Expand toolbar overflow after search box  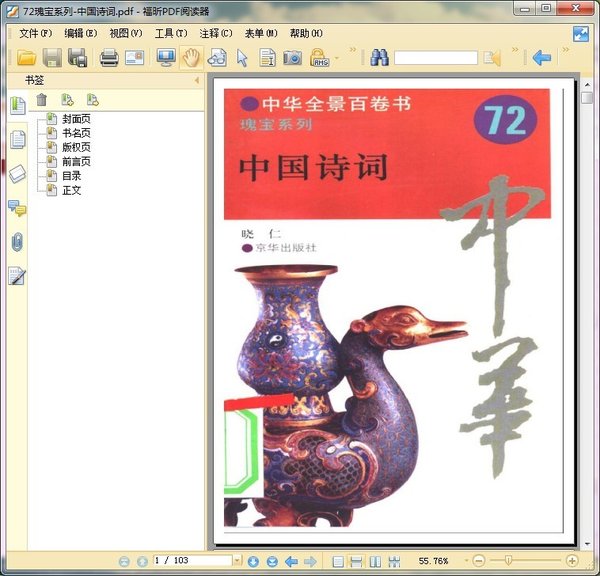[515, 50]
